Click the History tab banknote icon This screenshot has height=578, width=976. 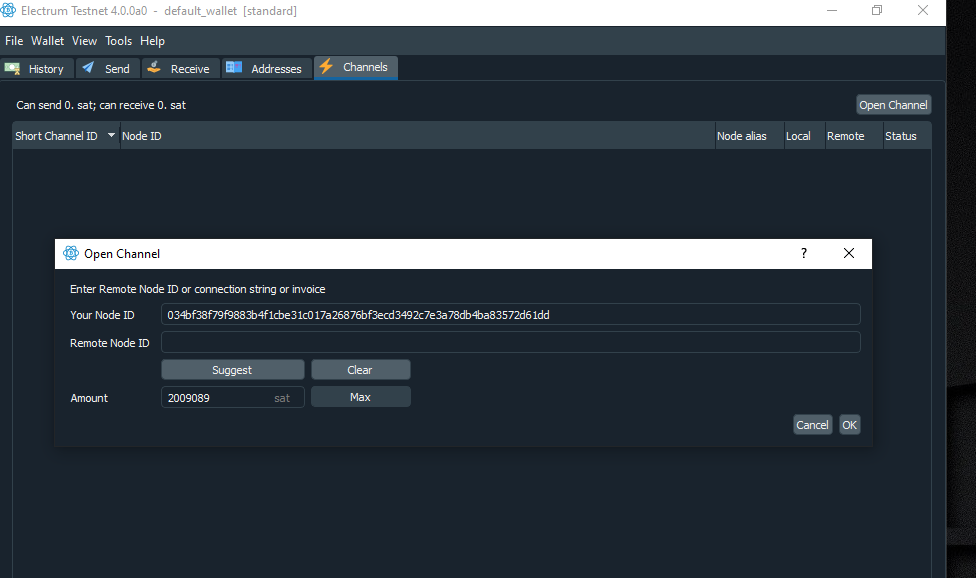[x=12, y=68]
